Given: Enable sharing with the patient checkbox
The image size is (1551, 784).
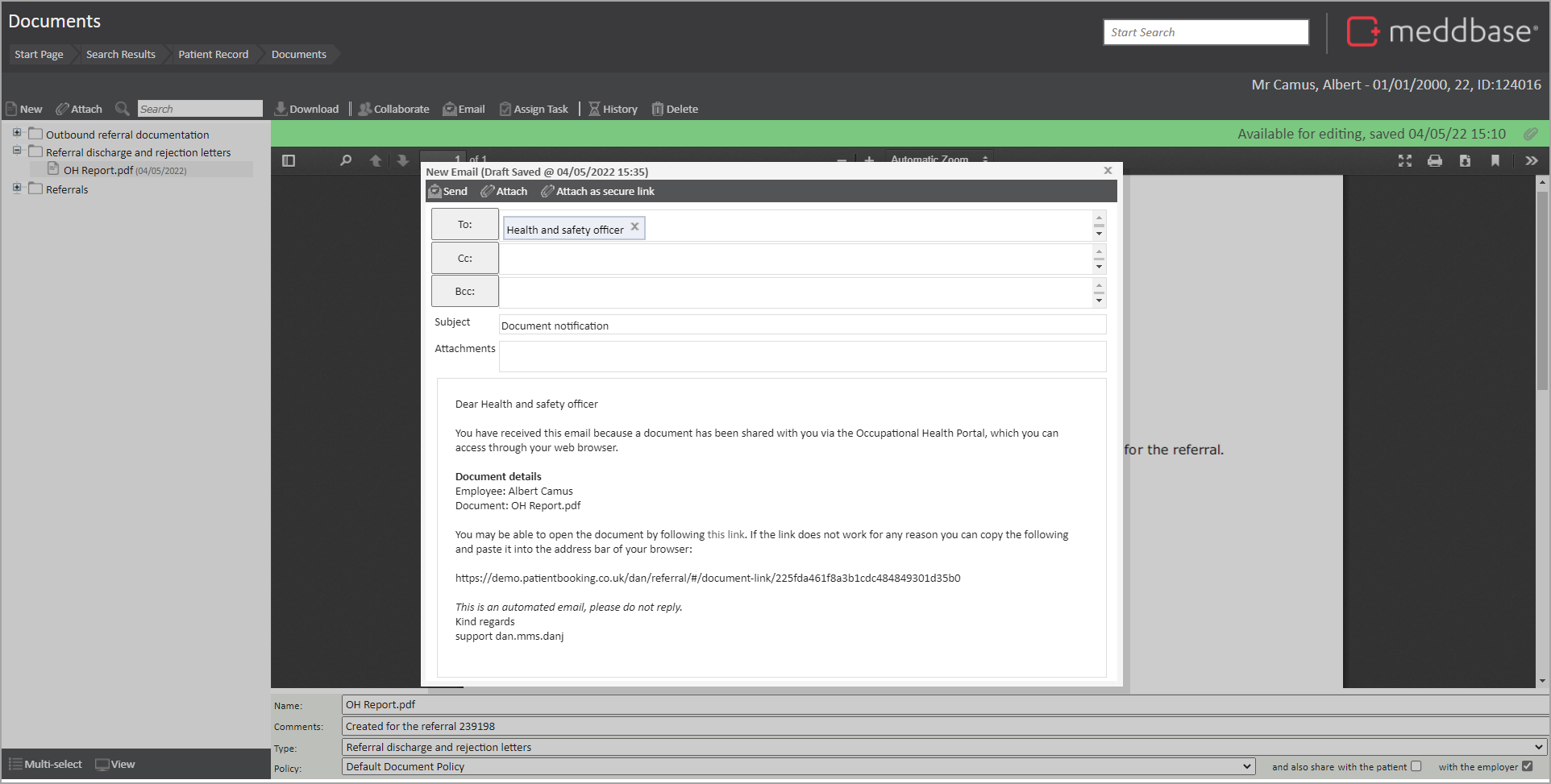Looking at the screenshot, I should point(1416,766).
